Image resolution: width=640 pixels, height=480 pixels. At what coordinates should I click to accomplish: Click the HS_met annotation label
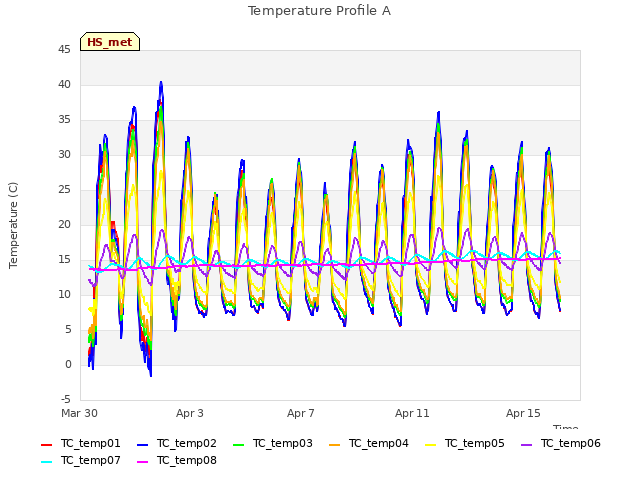(x=110, y=42)
